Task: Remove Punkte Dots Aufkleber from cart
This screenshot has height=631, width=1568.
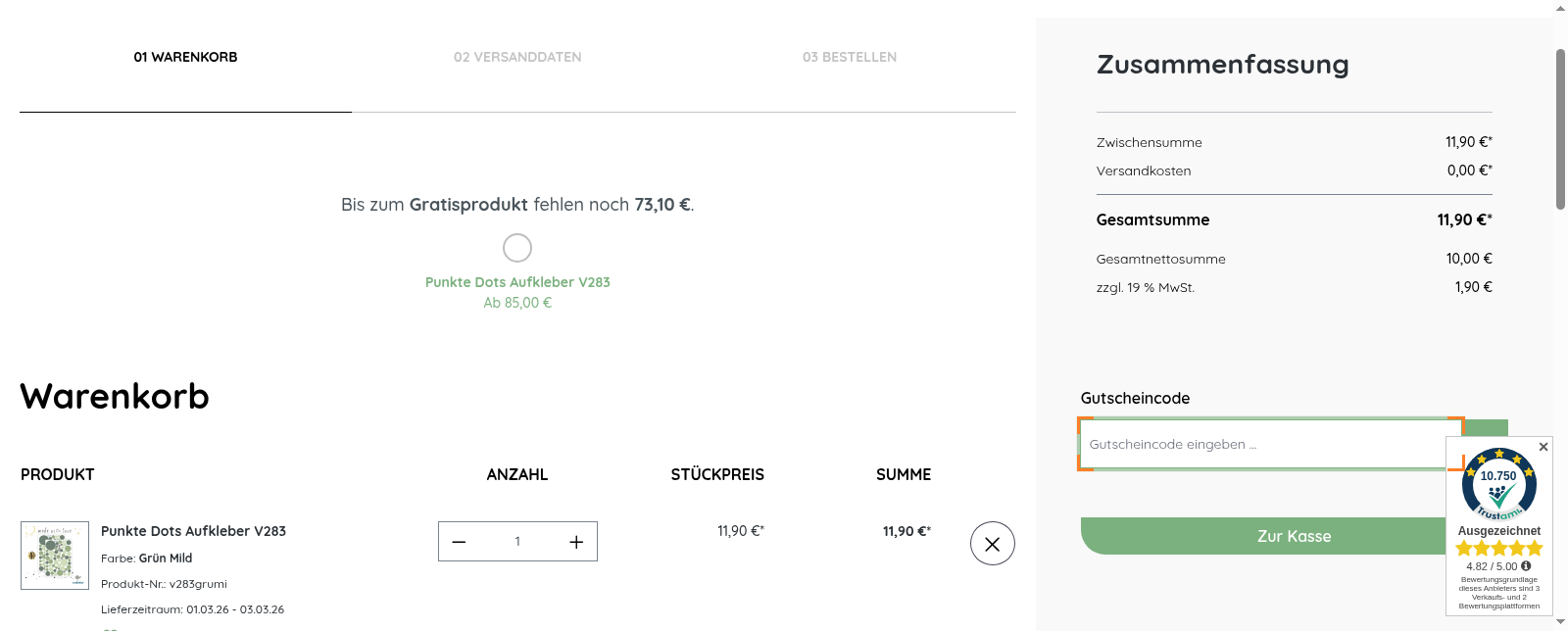Action: pyautogui.click(x=992, y=544)
